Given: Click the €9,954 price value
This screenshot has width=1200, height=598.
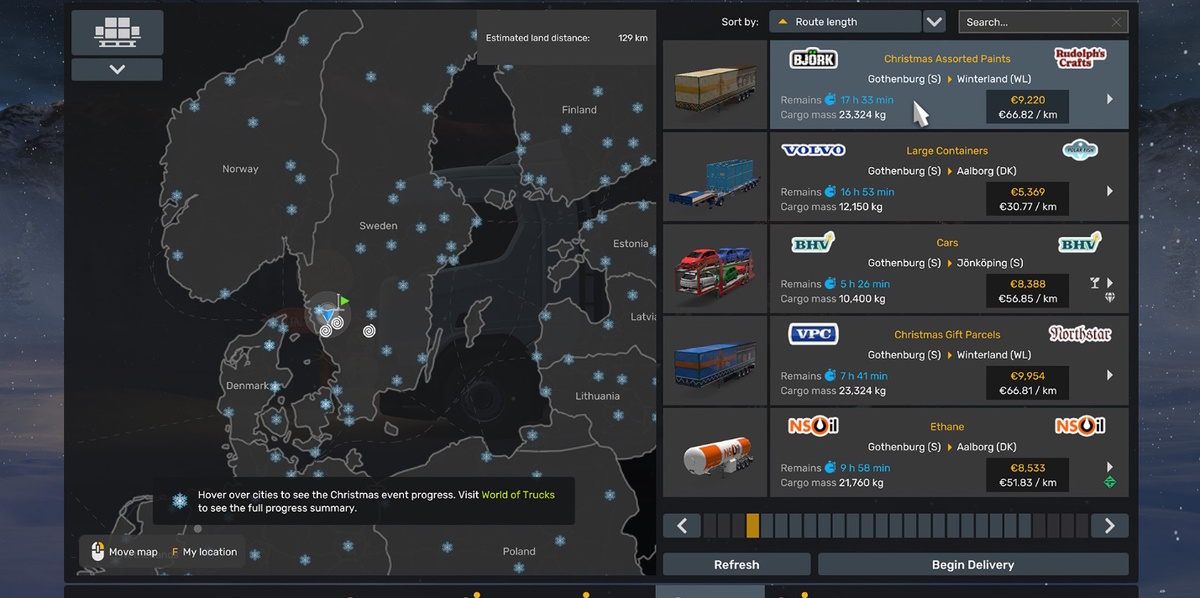Looking at the screenshot, I should [1028, 376].
